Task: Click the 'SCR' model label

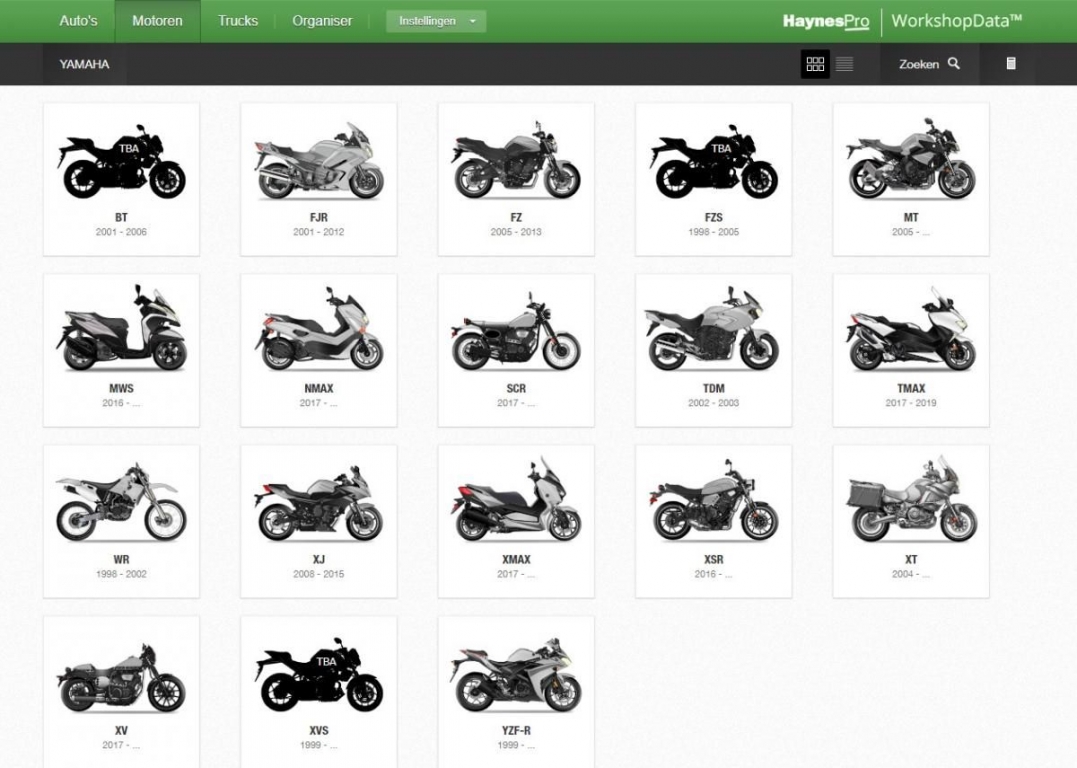Action: [x=516, y=388]
